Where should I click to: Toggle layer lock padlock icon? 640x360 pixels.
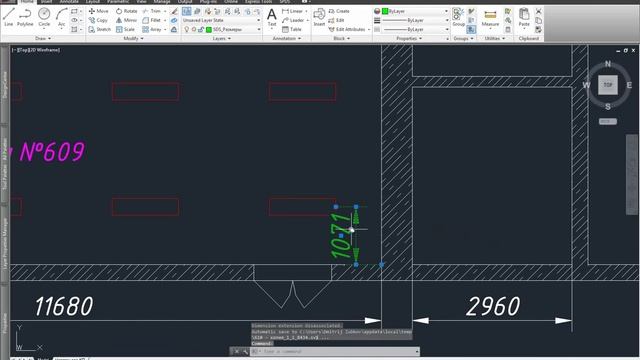201,29
